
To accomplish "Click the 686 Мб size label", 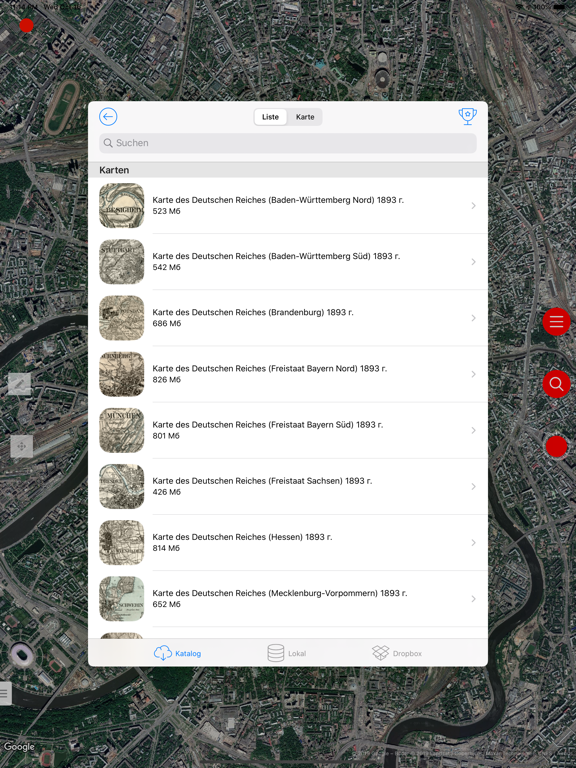I will [x=167, y=324].
